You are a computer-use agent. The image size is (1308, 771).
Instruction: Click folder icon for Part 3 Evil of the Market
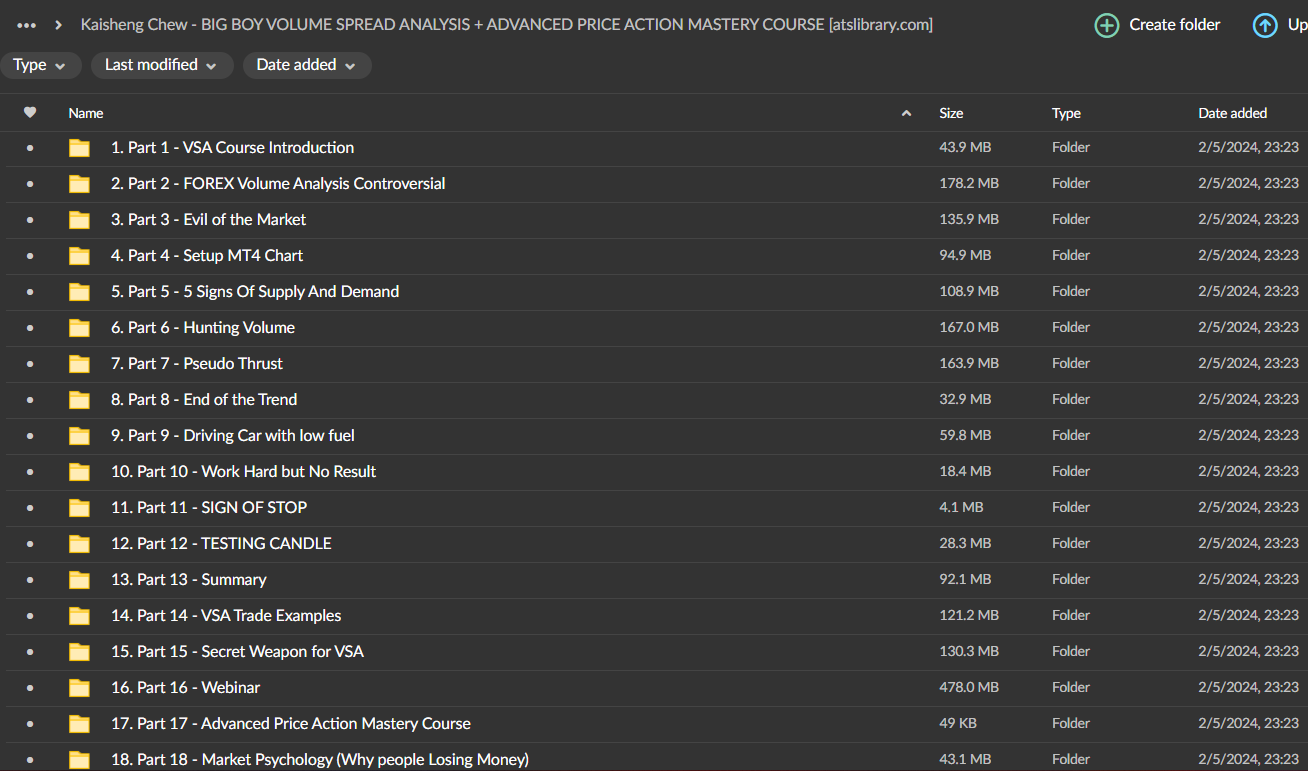click(x=79, y=220)
